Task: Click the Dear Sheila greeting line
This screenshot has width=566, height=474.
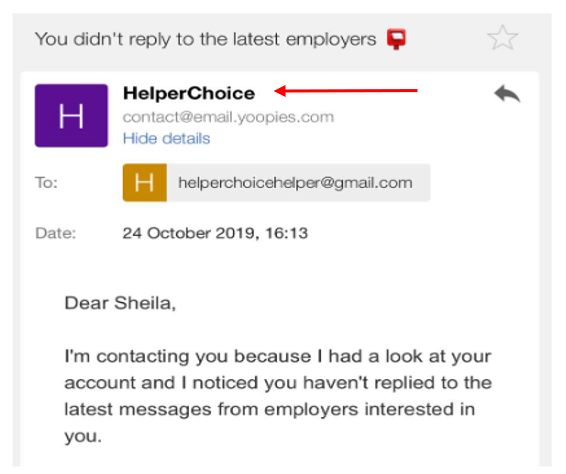Action: point(120,303)
